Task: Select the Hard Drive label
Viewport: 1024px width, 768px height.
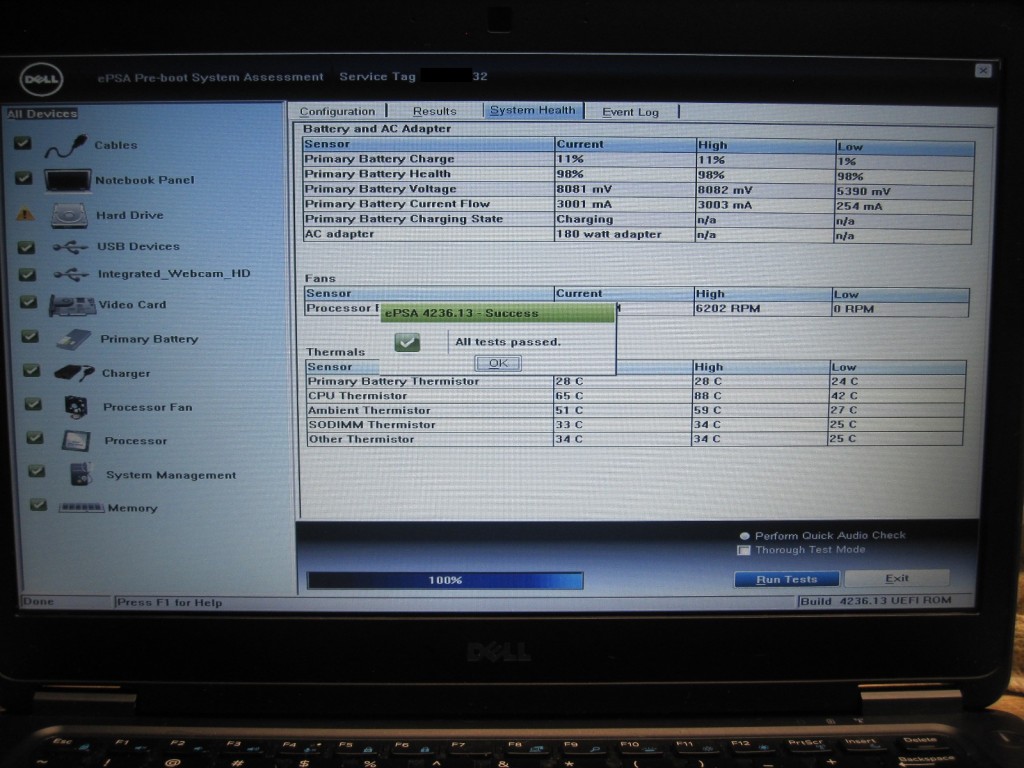Action: coord(130,216)
